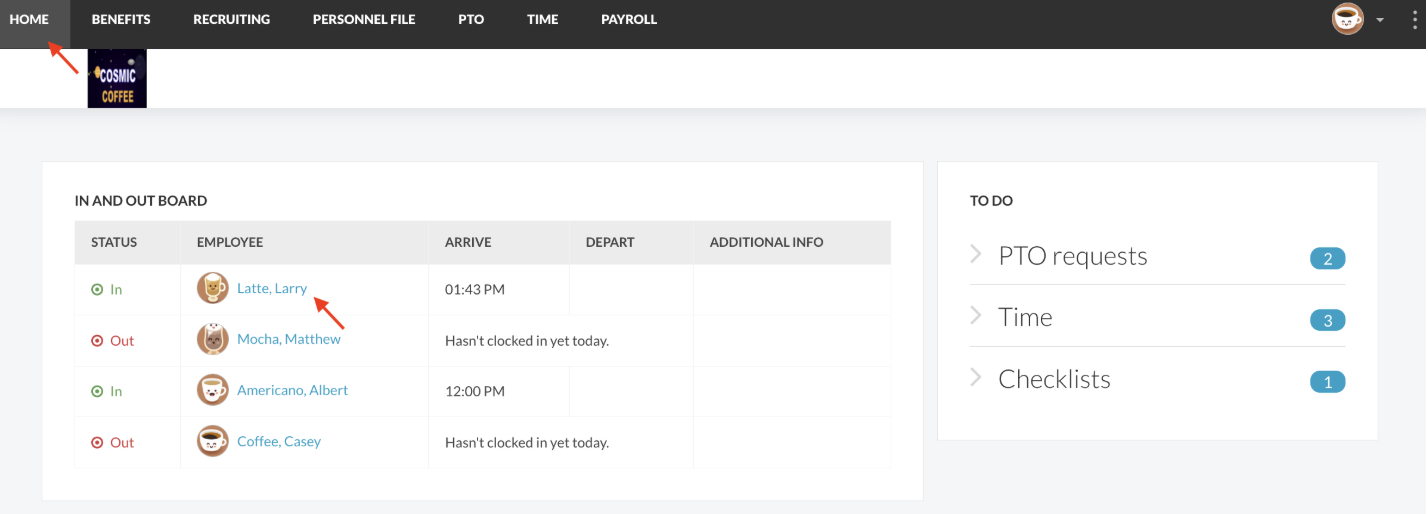The image size is (1428, 514).
Task: Switch to the Recruiting menu
Action: [x=231, y=19]
